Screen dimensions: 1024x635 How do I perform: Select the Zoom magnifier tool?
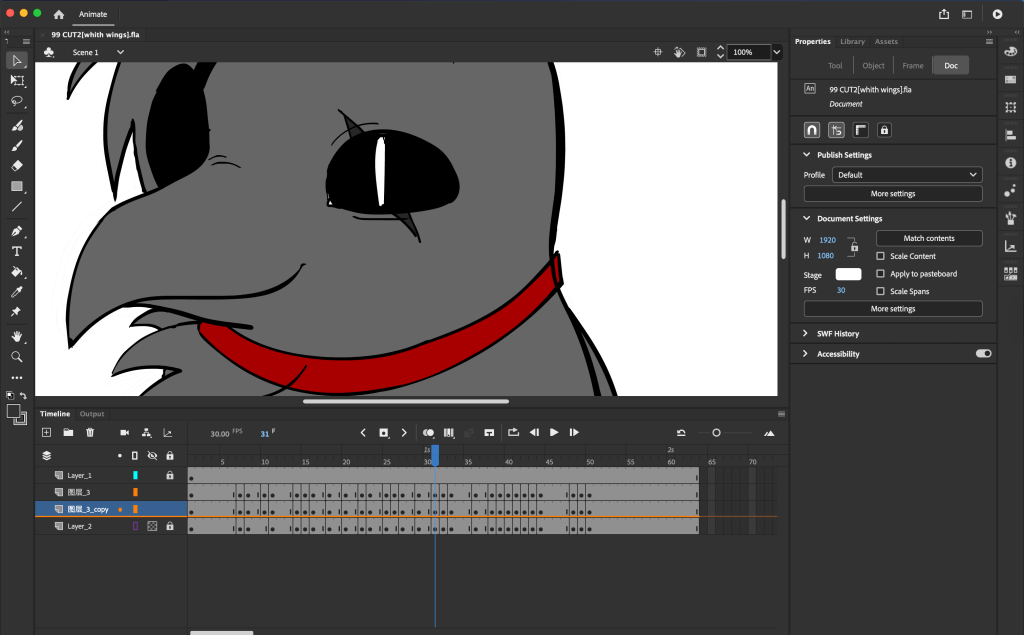click(17, 356)
